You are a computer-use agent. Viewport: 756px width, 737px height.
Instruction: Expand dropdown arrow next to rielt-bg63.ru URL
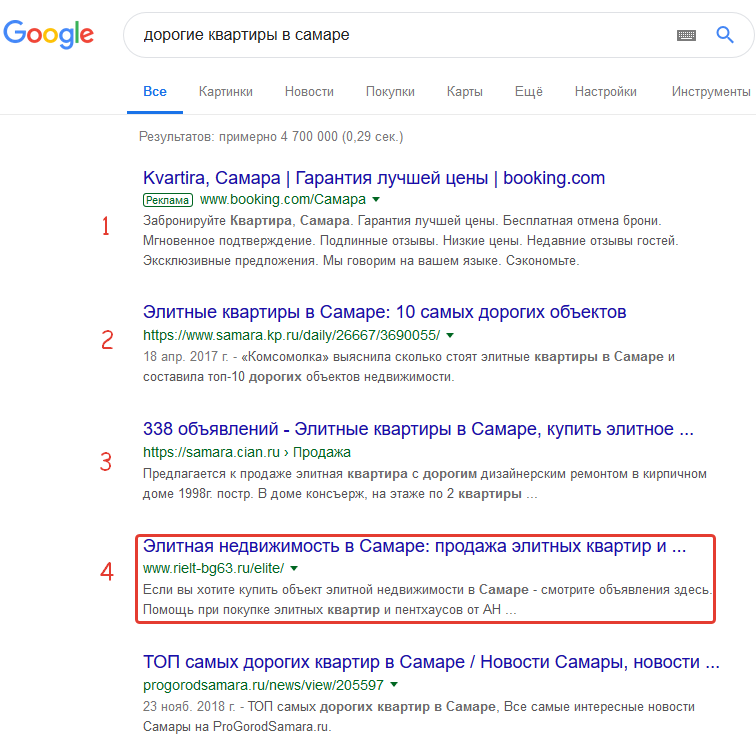point(294,568)
